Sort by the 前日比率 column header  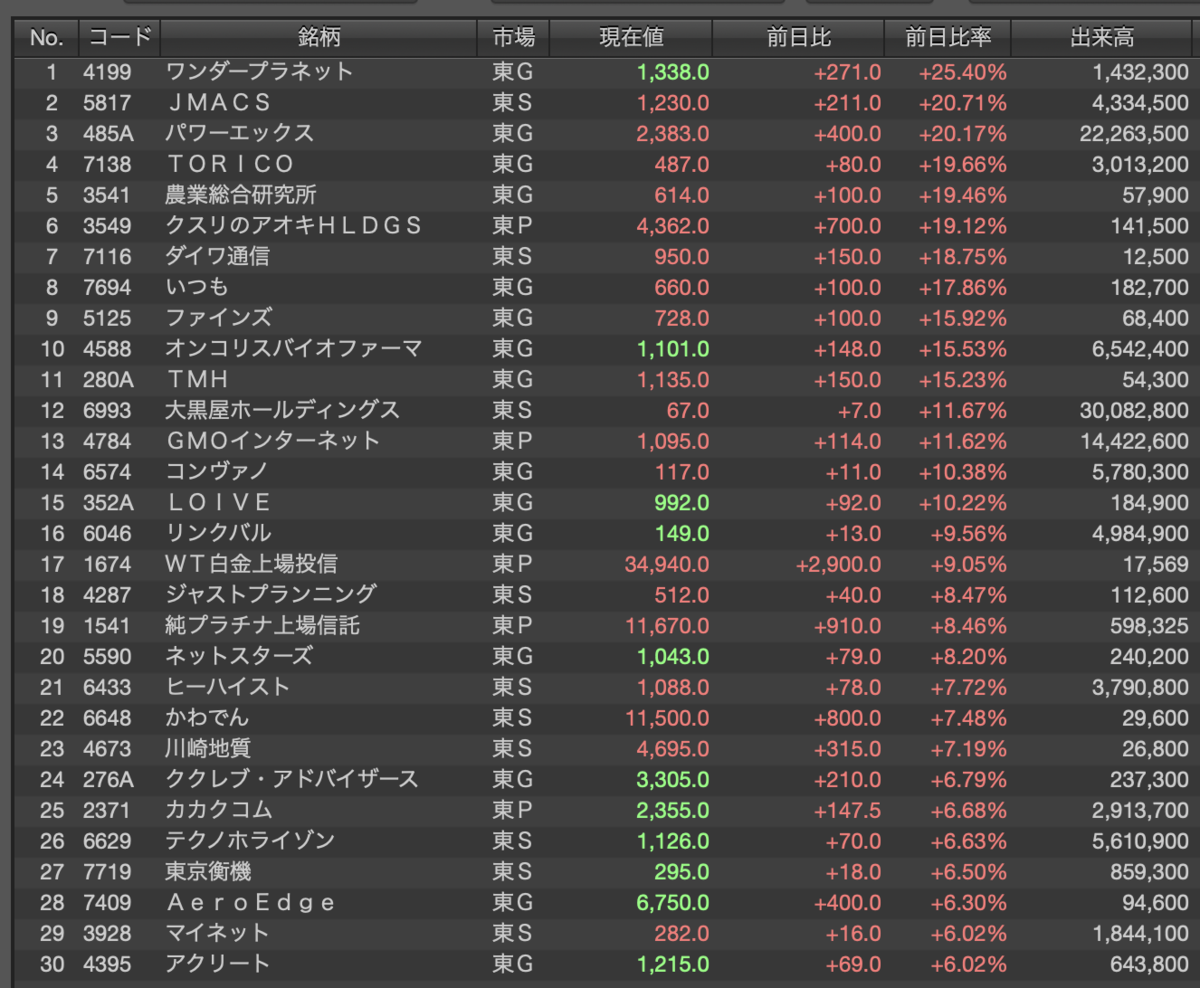coord(948,39)
